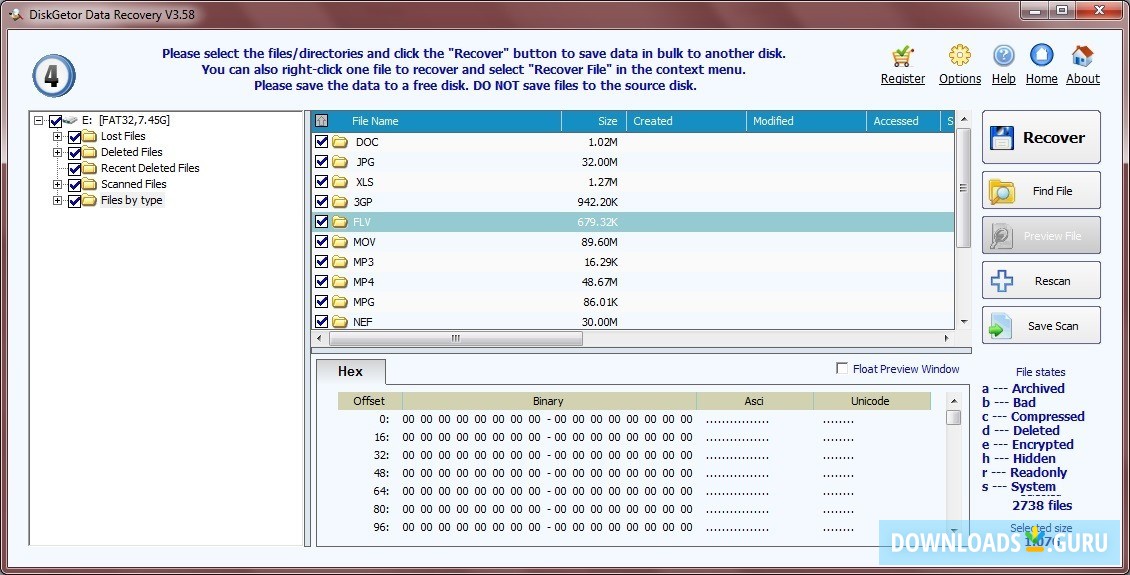Click the E: drive icon in the tree
The width and height of the screenshot is (1130, 575).
pos(71,120)
